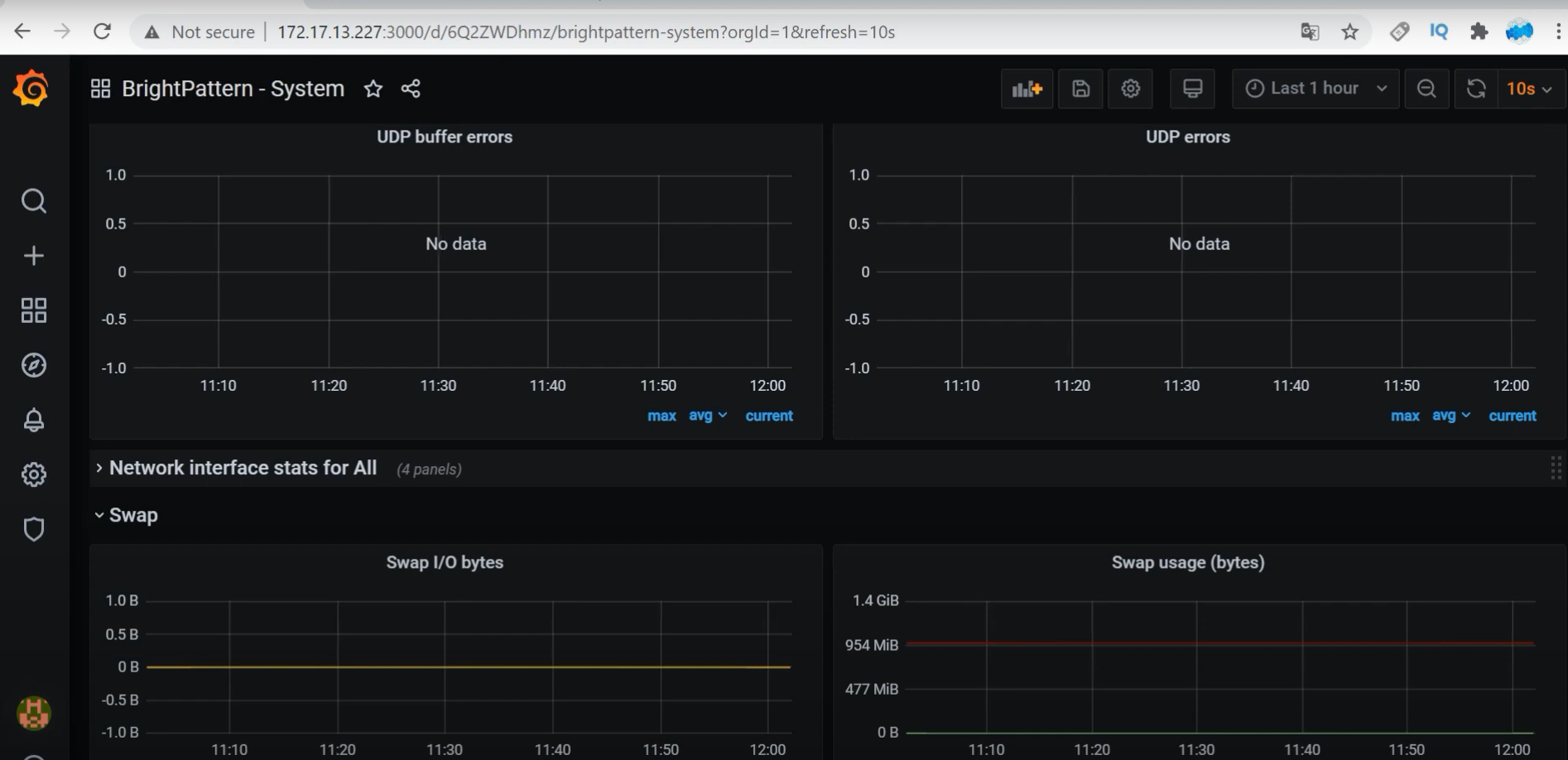Click the 1.4 GiB axis label
Screen dimensions: 1568x760
click(x=876, y=600)
